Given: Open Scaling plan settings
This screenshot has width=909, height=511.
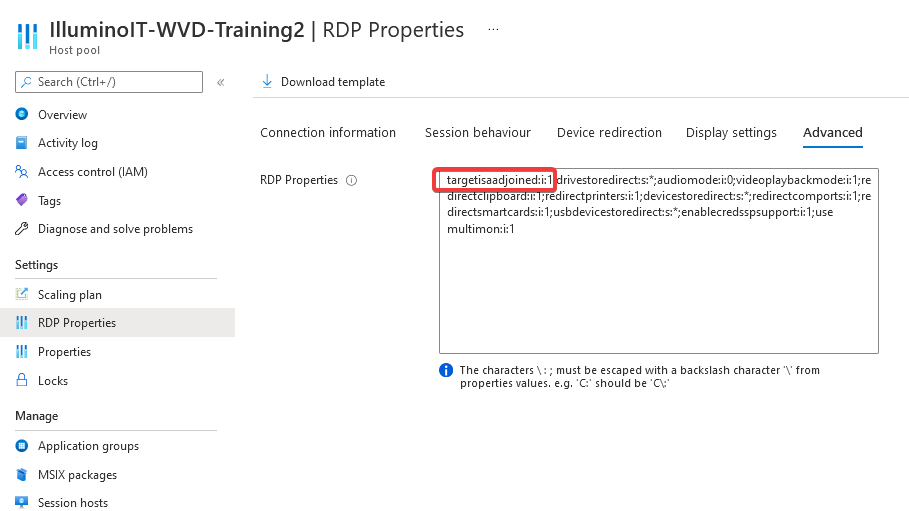Looking at the screenshot, I should (70, 295).
